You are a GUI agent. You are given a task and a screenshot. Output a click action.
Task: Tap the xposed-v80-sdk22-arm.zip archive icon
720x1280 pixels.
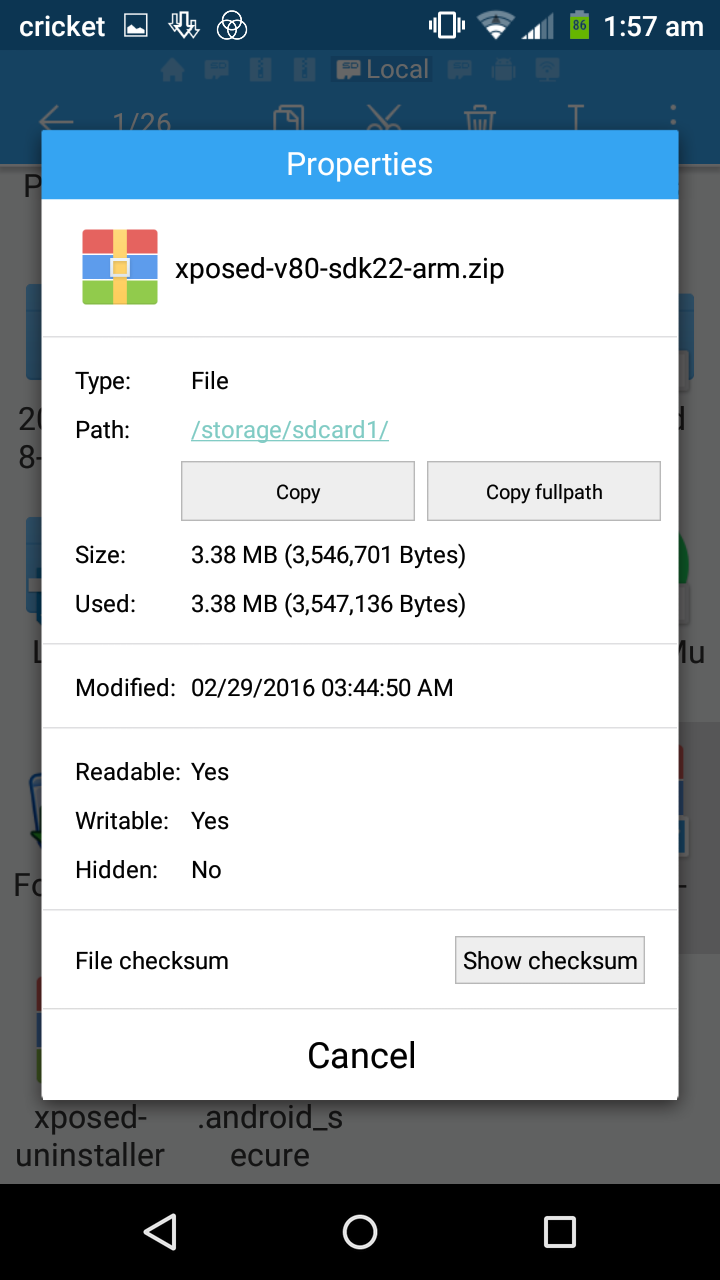coord(120,267)
